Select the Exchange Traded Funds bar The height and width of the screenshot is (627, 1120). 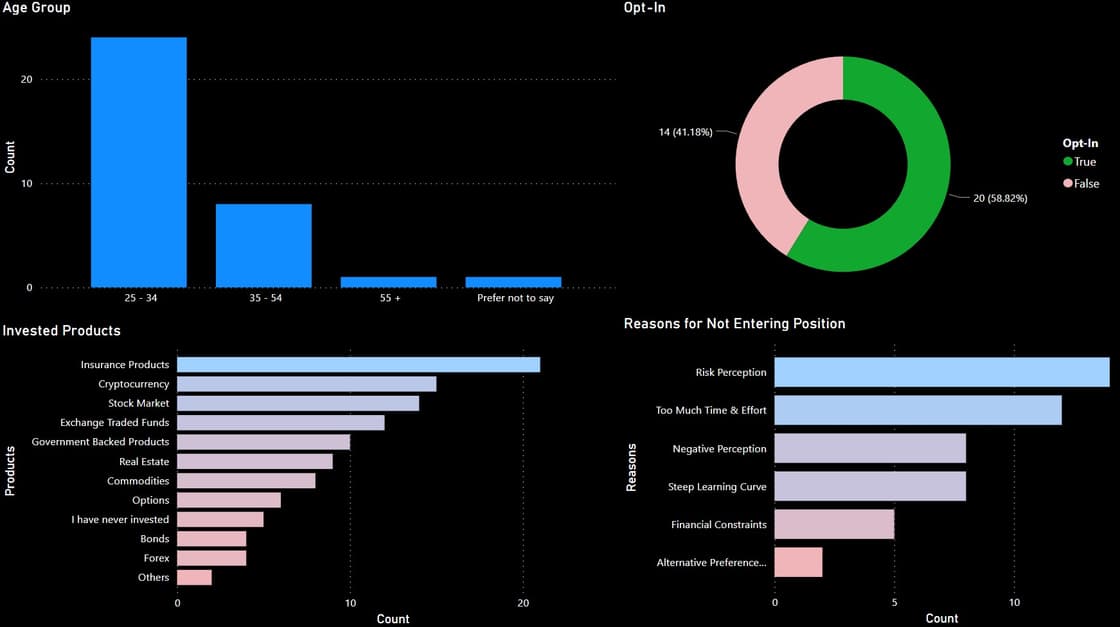(x=281, y=423)
